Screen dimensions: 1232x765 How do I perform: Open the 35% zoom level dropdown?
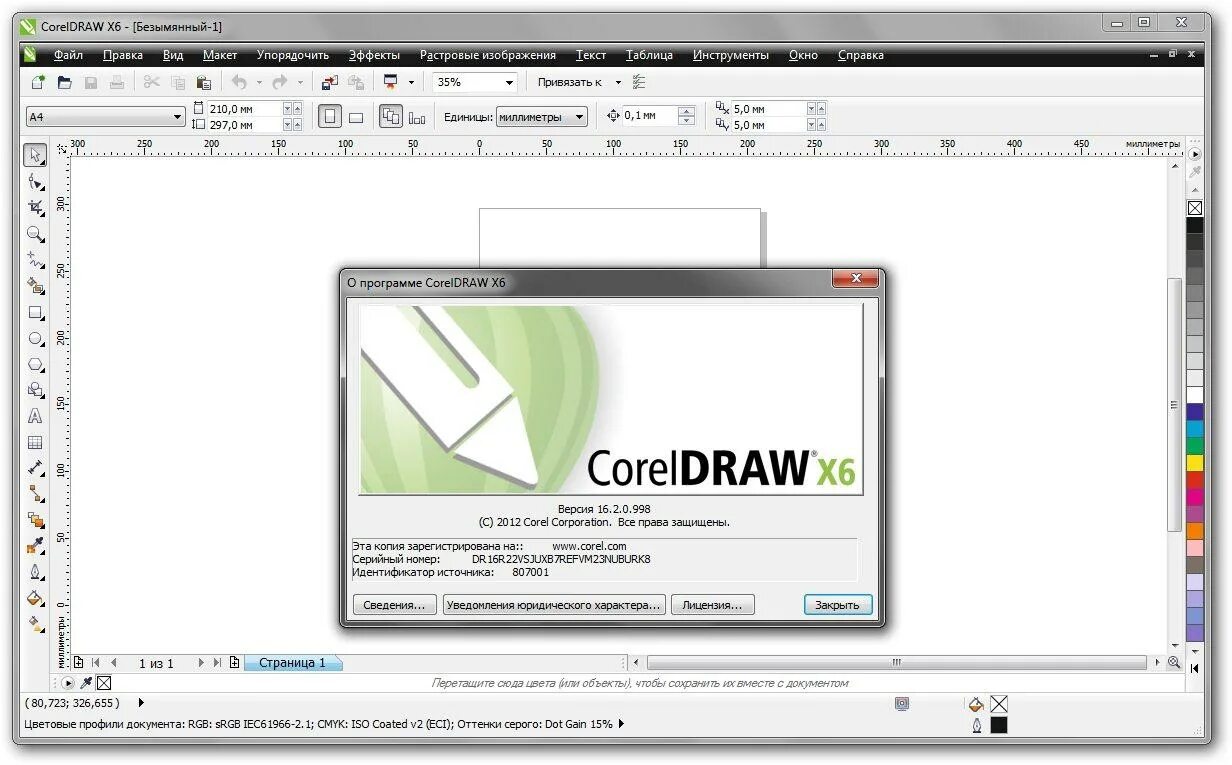click(x=509, y=83)
